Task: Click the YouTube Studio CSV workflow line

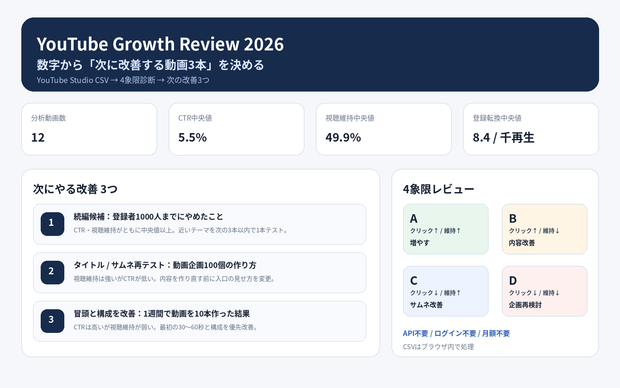Action: click(123, 80)
